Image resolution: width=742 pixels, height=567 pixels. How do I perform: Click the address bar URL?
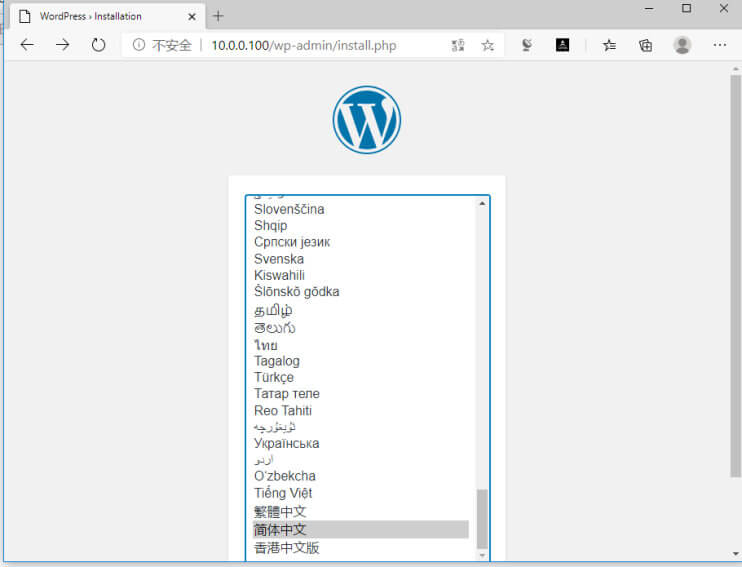(x=303, y=45)
